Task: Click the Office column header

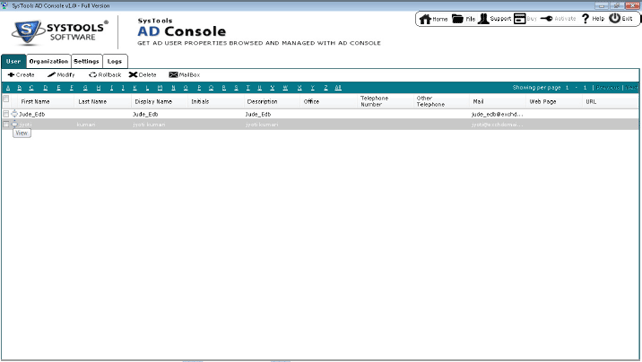Action: [311, 102]
